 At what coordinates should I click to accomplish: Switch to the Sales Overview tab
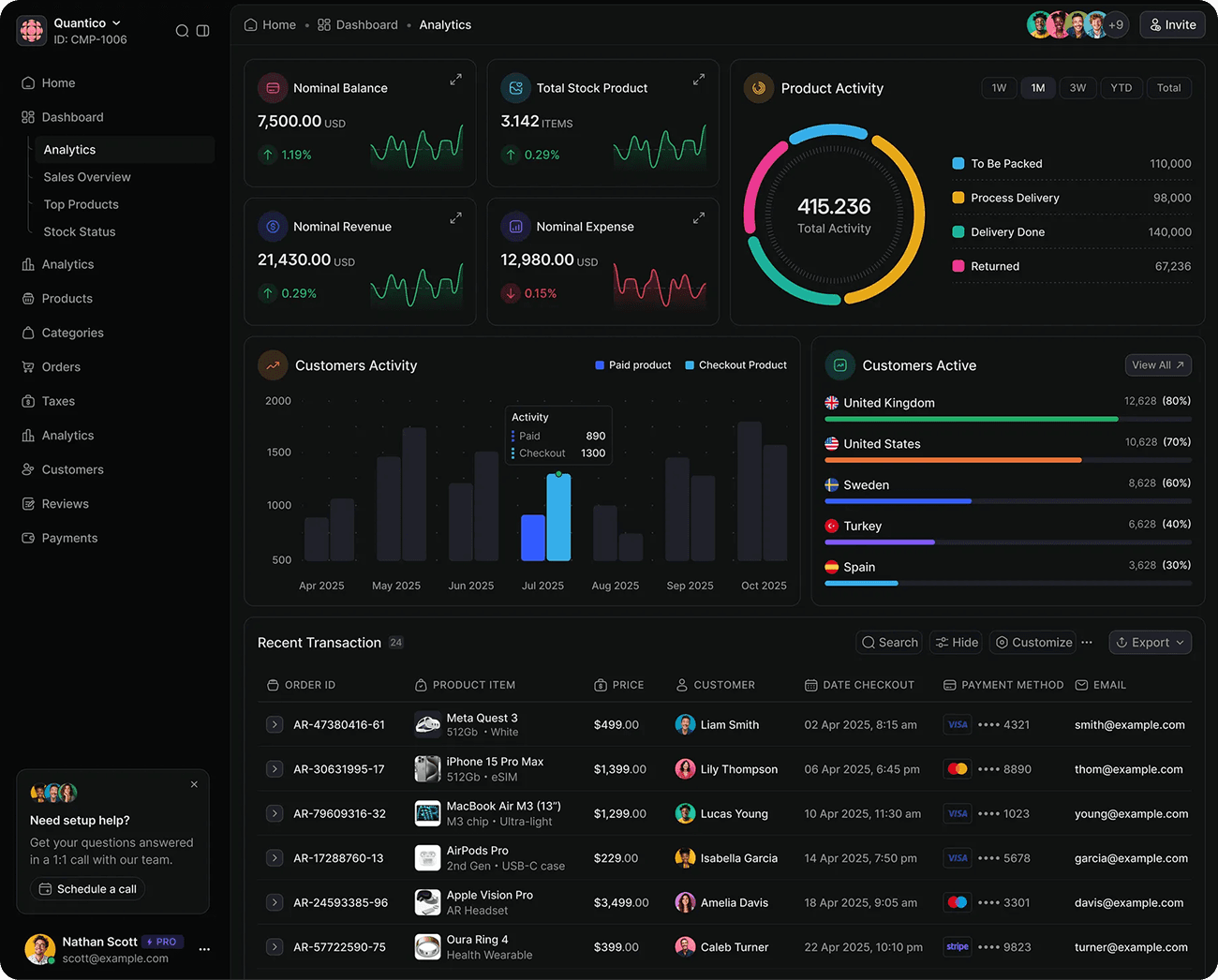pyautogui.click(x=86, y=177)
